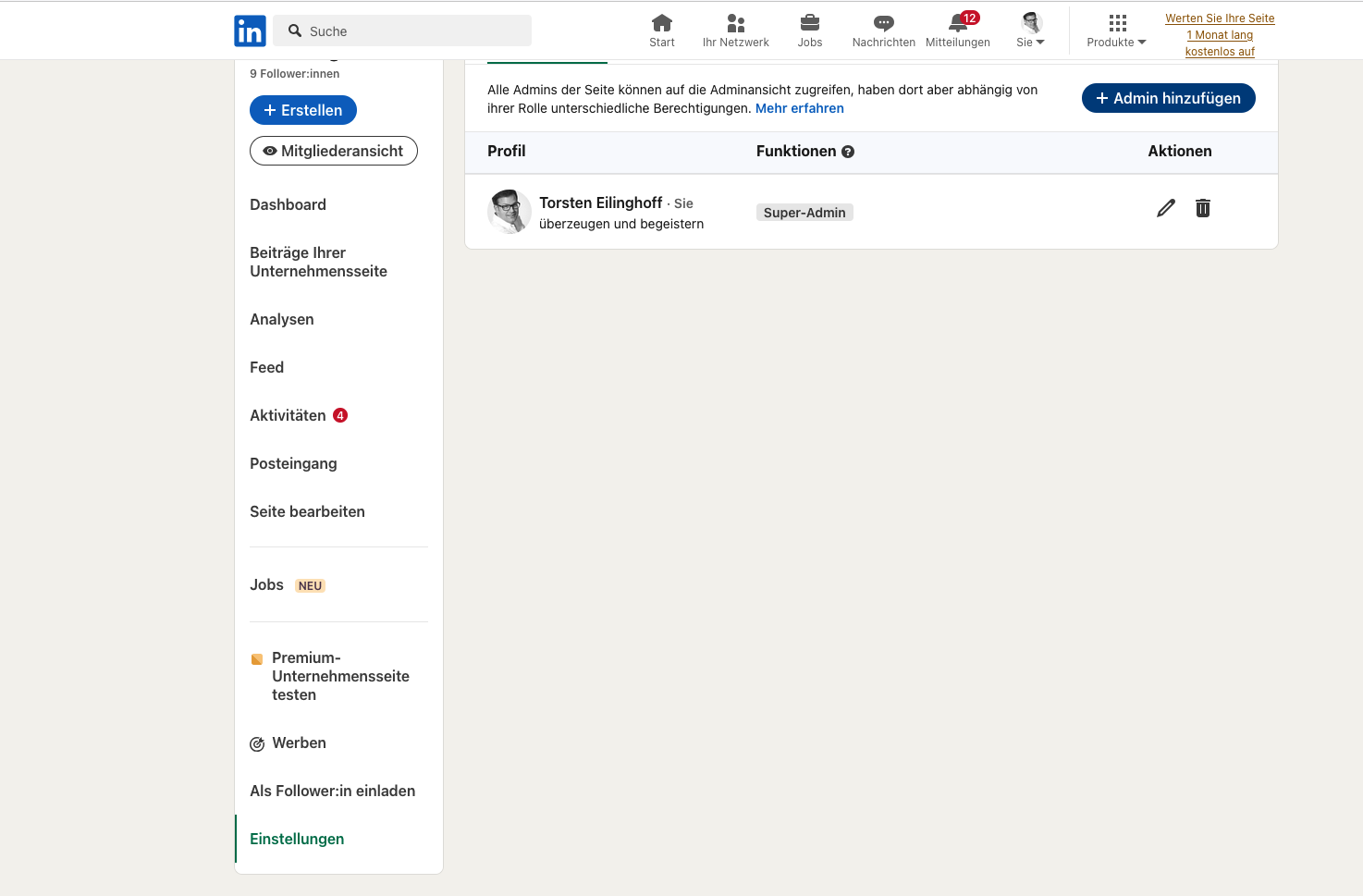Edit Torsten Eilinghoff's admin role pencil

click(1165, 208)
